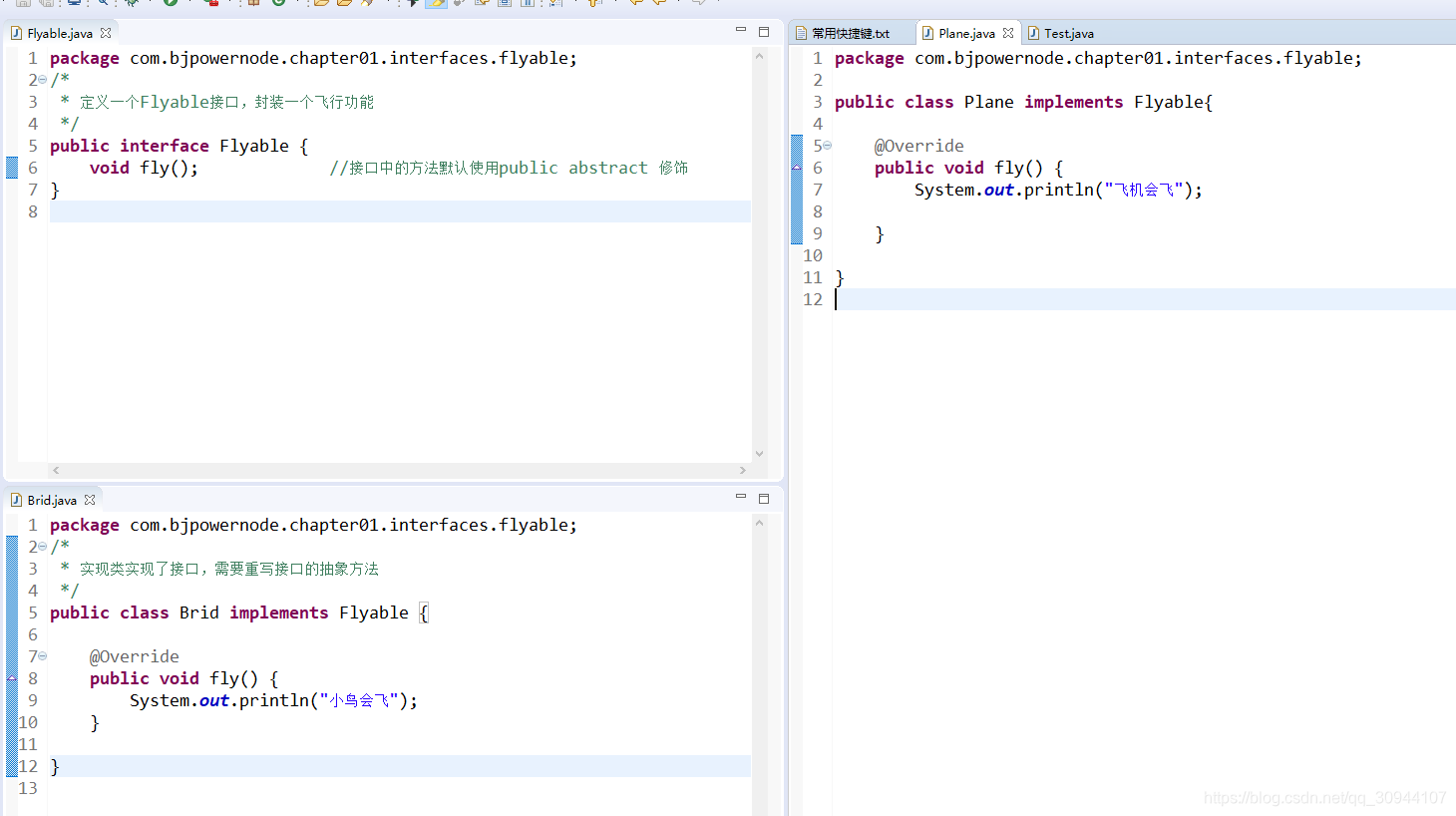Click the Flyable.java vertical scrollbar down arrow

(760, 454)
